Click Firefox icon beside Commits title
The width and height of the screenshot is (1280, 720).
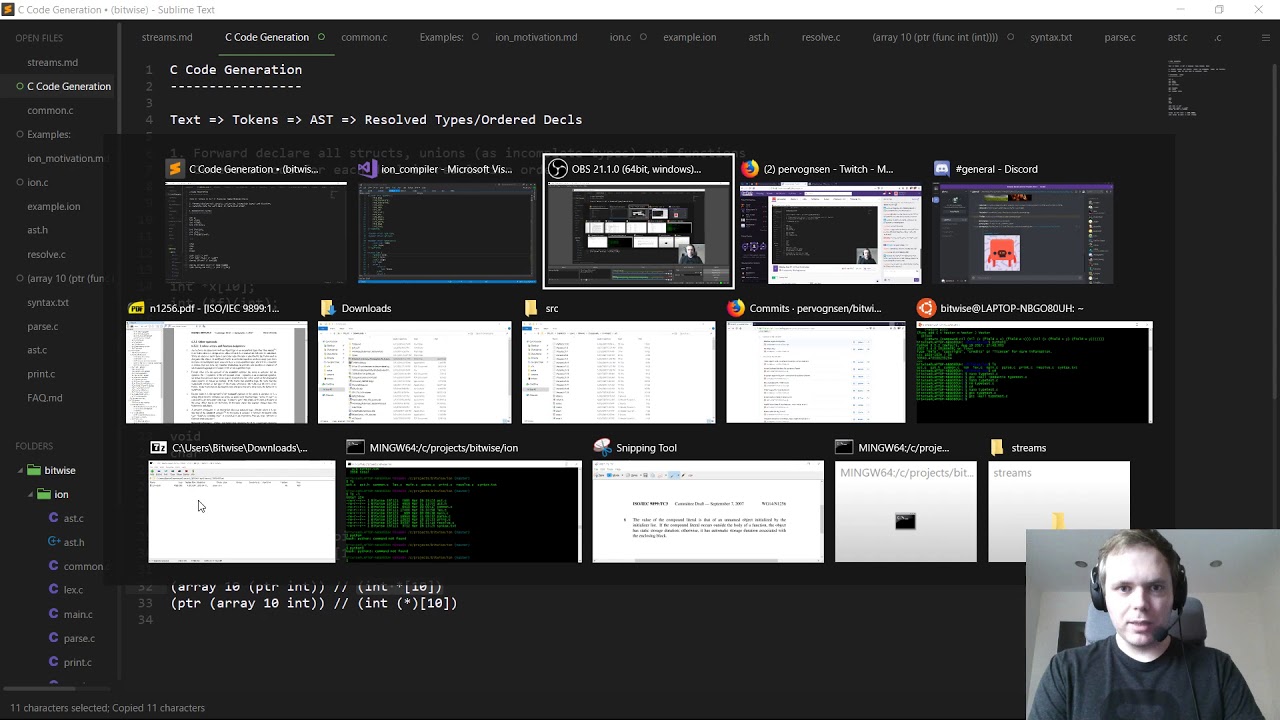click(x=735, y=308)
